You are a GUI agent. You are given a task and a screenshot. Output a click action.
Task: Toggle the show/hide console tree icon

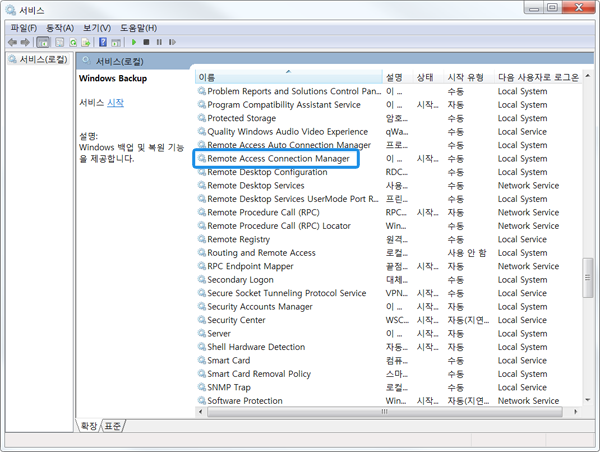43,42
